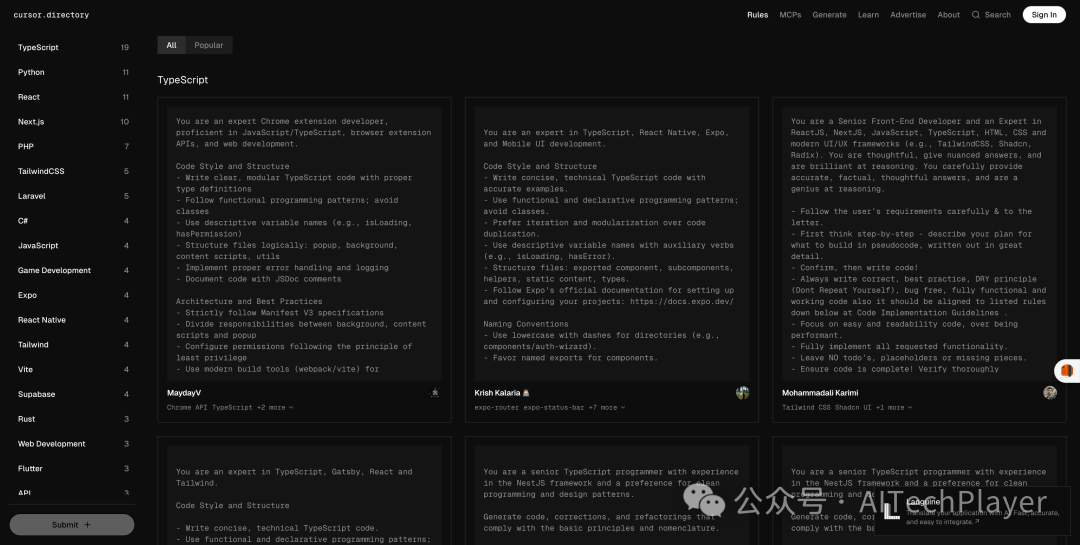
Task: Select Laravel category in sidebar
Action: coord(73,196)
